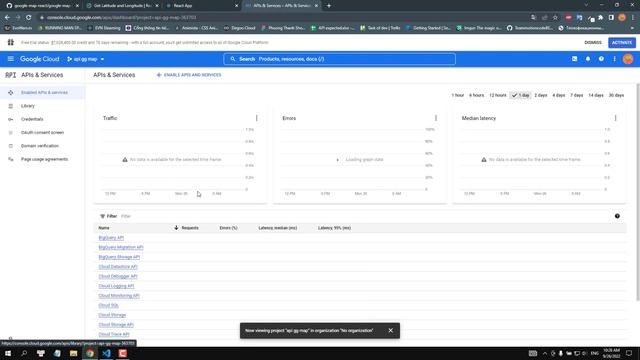Click the ACTIVATE button
Image resolution: width=640 pixels, height=360 pixels.
pos(622,42)
